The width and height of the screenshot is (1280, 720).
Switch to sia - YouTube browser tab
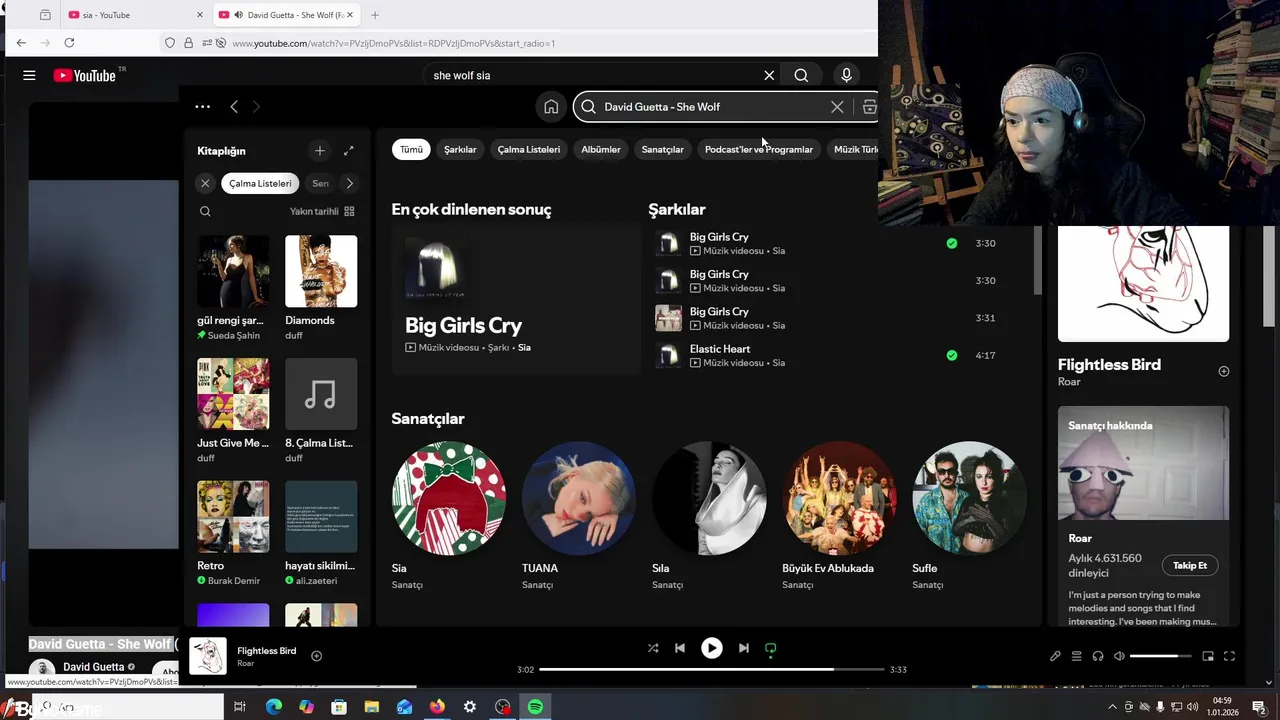(135, 15)
